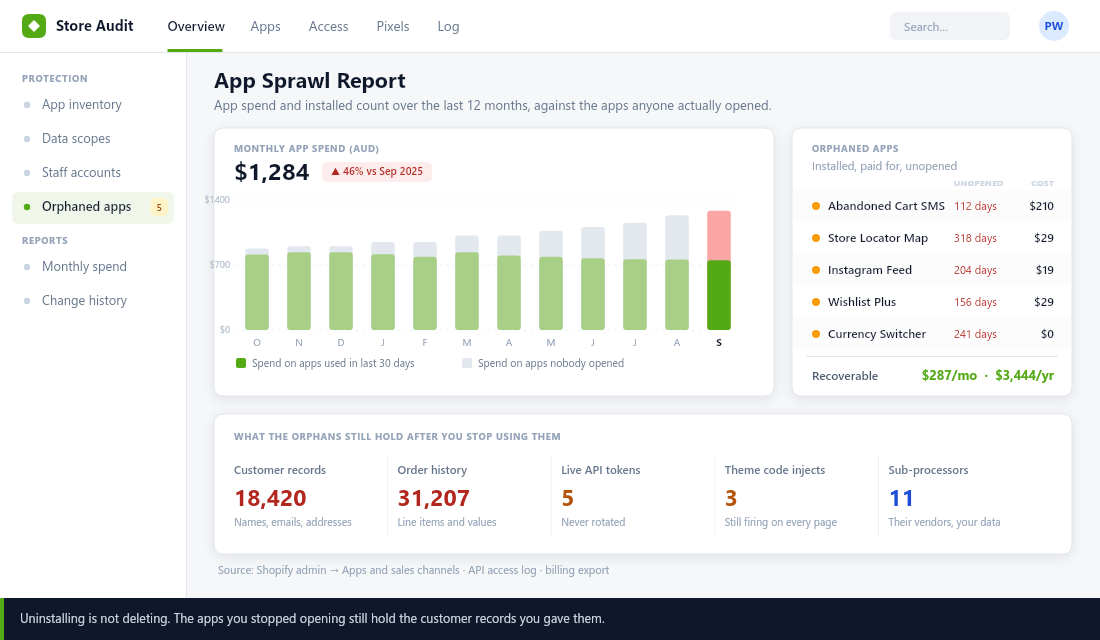The width and height of the screenshot is (1100, 640).
Task: Switch to the Overview tab
Action: [196, 26]
